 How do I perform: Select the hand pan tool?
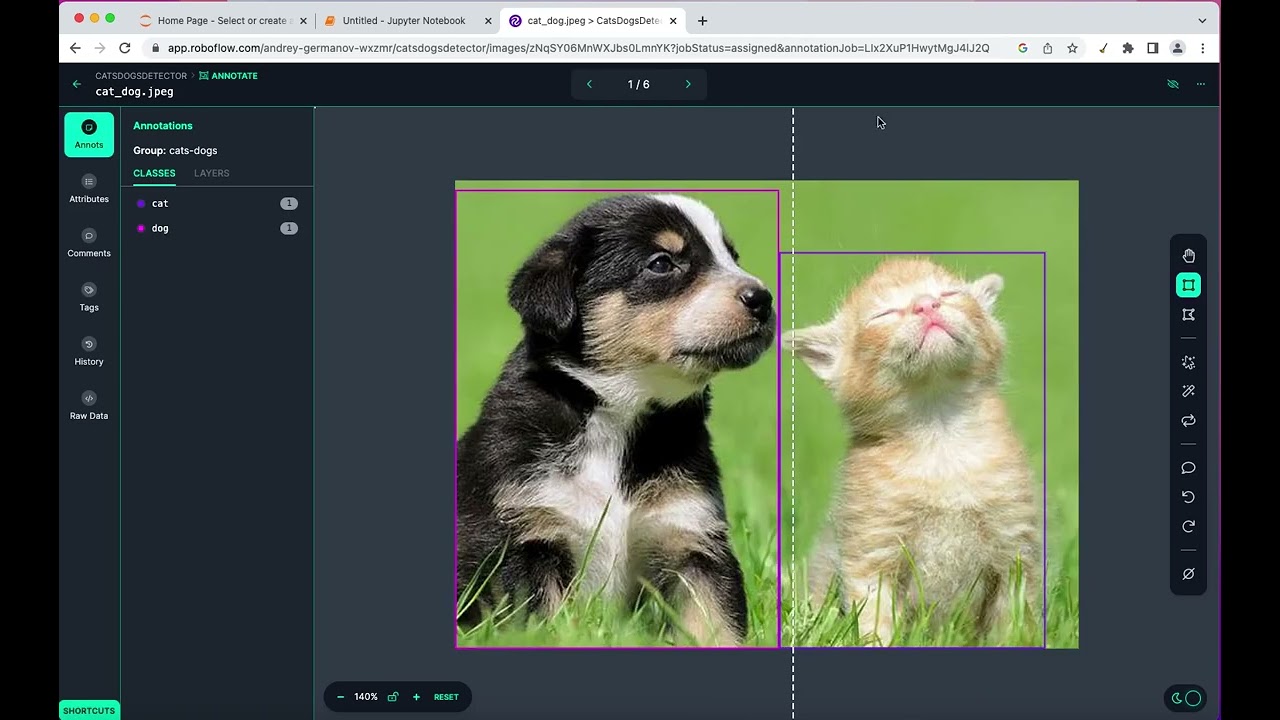1189,254
